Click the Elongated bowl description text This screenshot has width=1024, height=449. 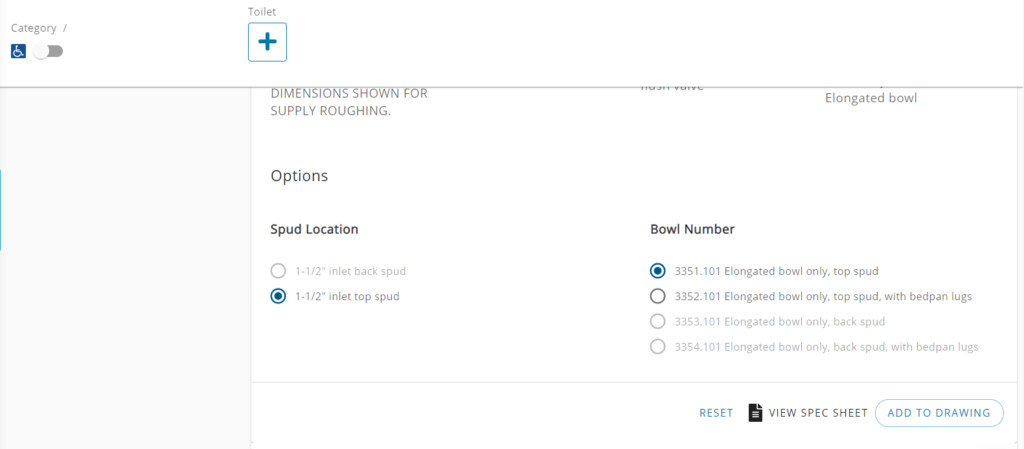871,99
